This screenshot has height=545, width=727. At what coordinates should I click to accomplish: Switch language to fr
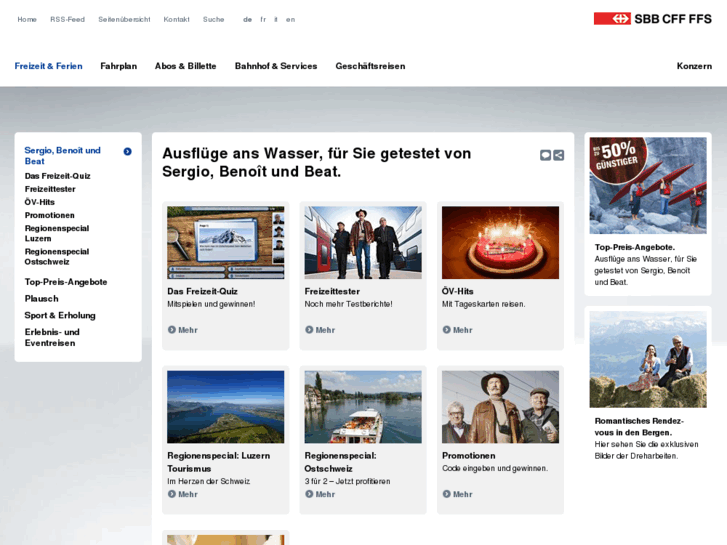(x=263, y=19)
